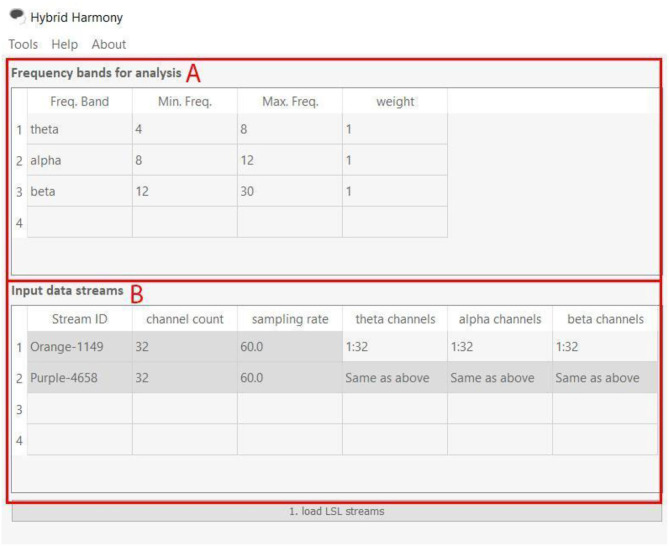Image resolution: width=669 pixels, height=546 pixels.
Task: Select row header 4 in input data streams table
Action: 19,440
